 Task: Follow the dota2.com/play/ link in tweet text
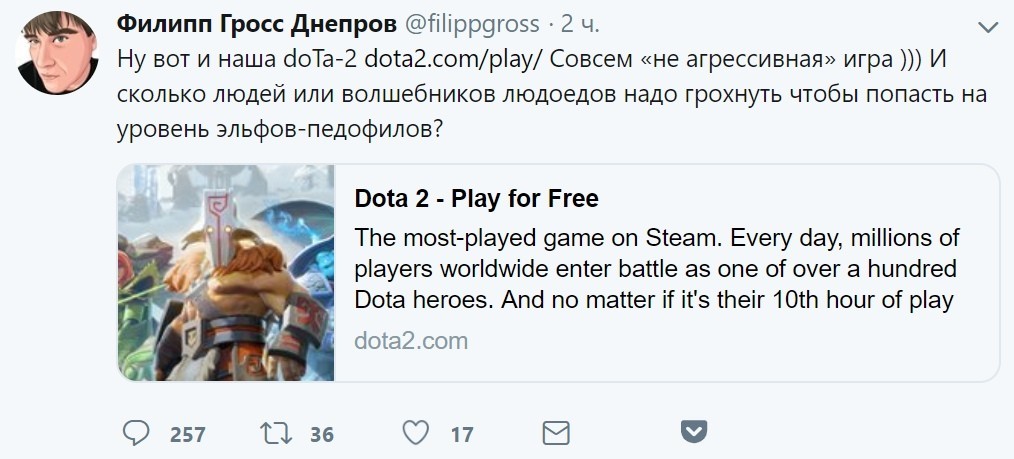(x=454, y=61)
